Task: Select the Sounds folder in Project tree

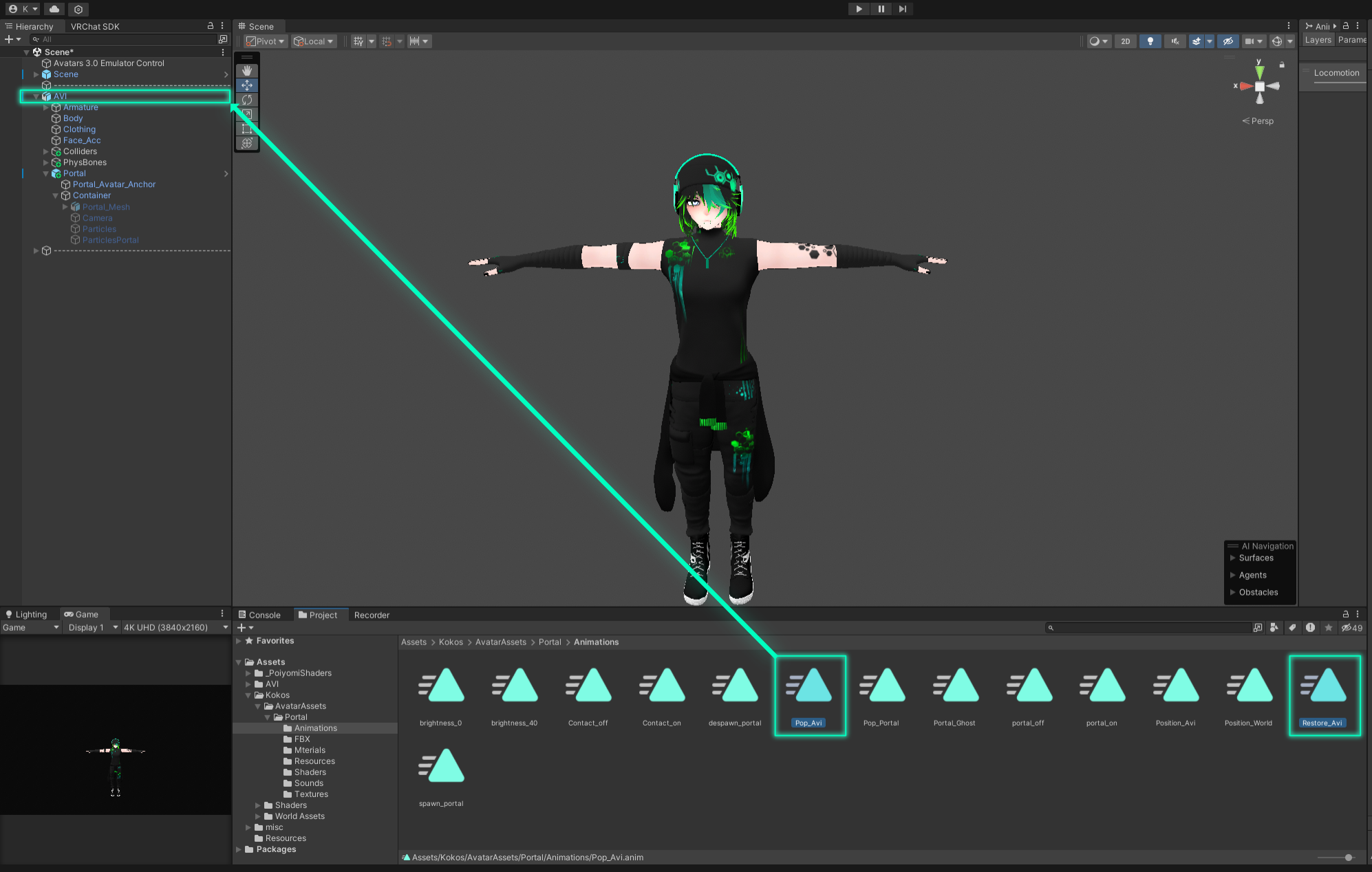Action: [309, 783]
